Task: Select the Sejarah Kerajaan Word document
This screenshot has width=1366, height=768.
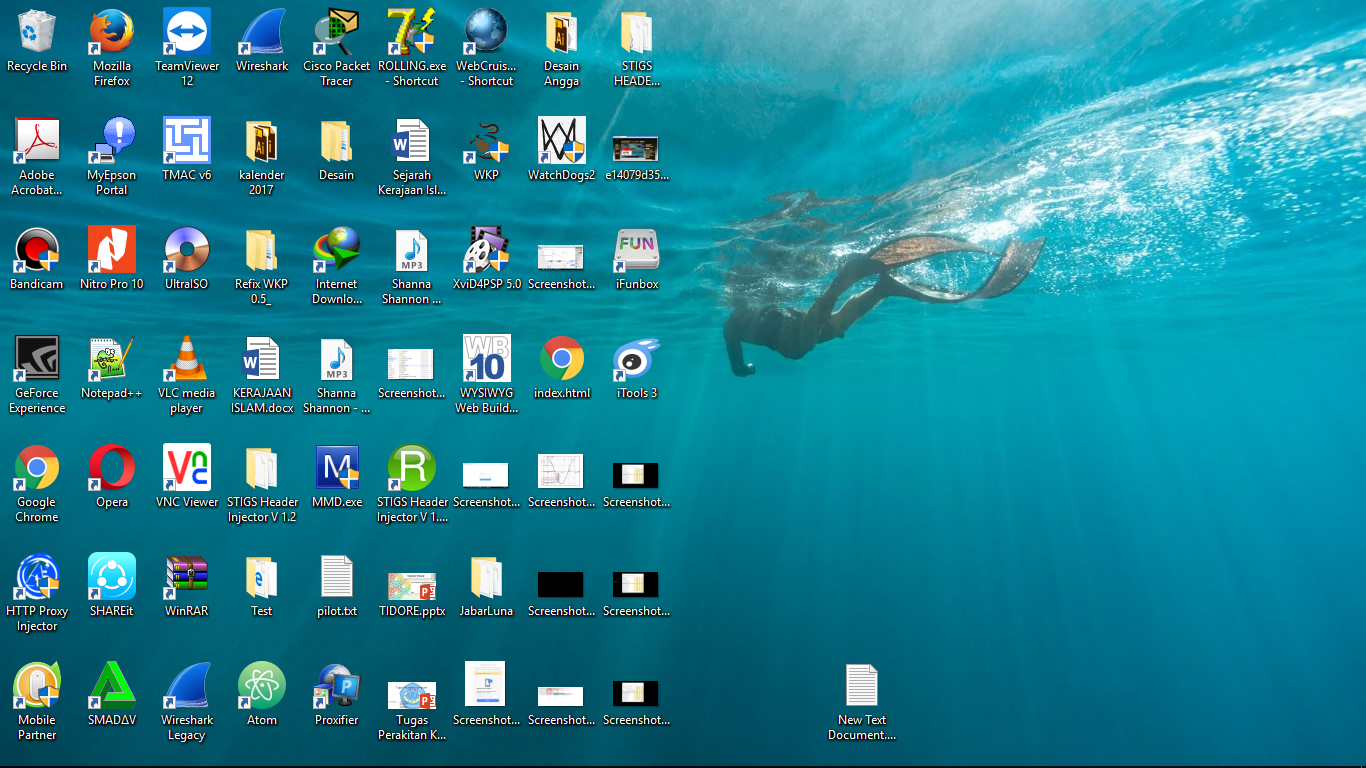Action: pyautogui.click(x=412, y=141)
